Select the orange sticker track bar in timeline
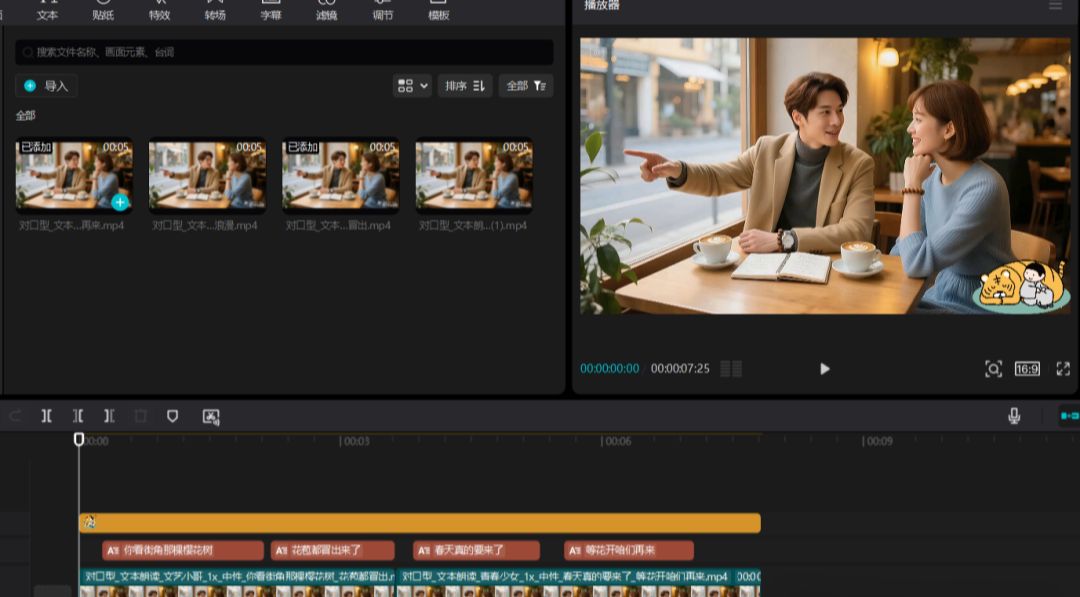Image resolution: width=1080 pixels, height=597 pixels. [420, 523]
